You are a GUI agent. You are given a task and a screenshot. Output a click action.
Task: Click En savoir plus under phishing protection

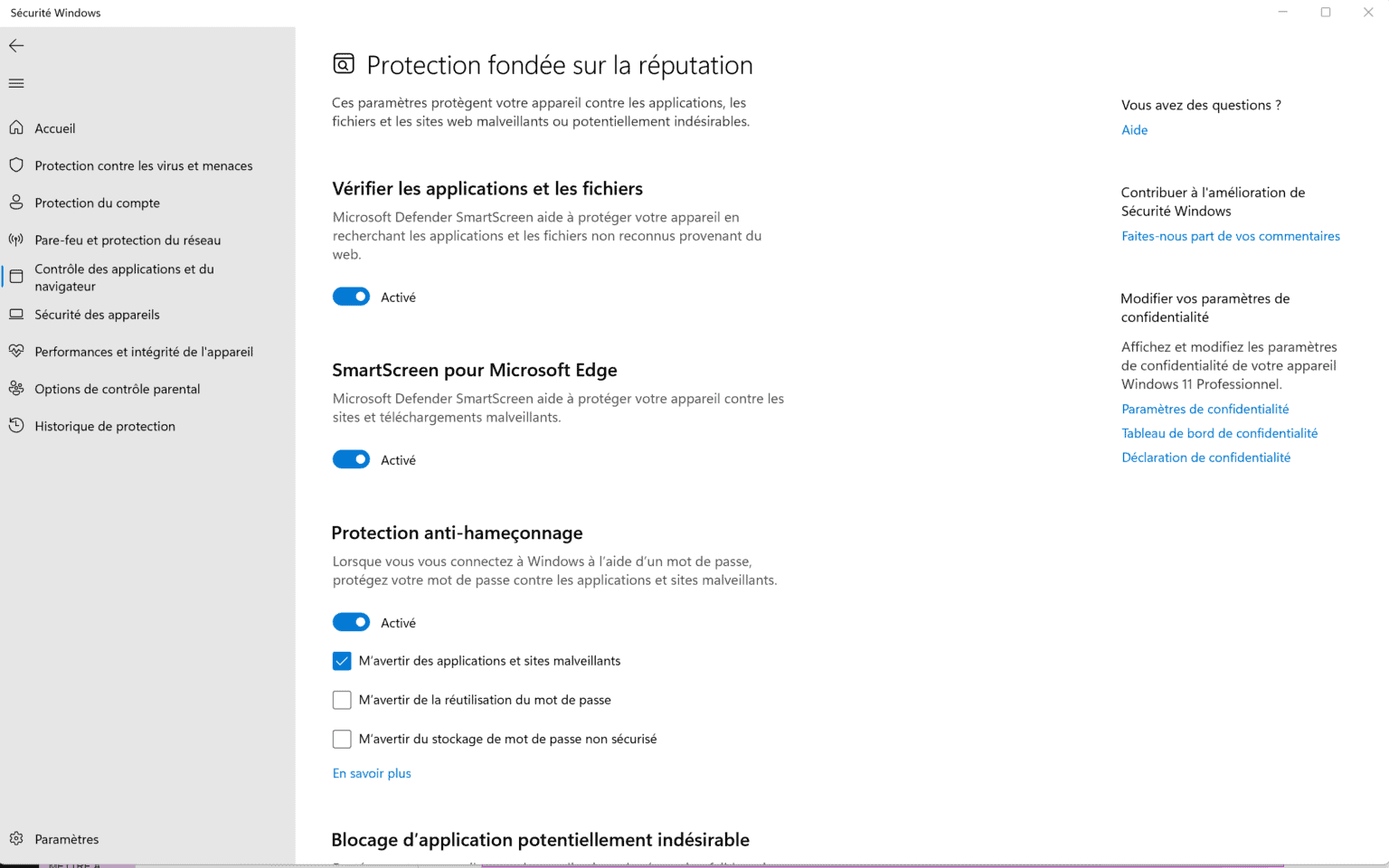[x=371, y=773]
